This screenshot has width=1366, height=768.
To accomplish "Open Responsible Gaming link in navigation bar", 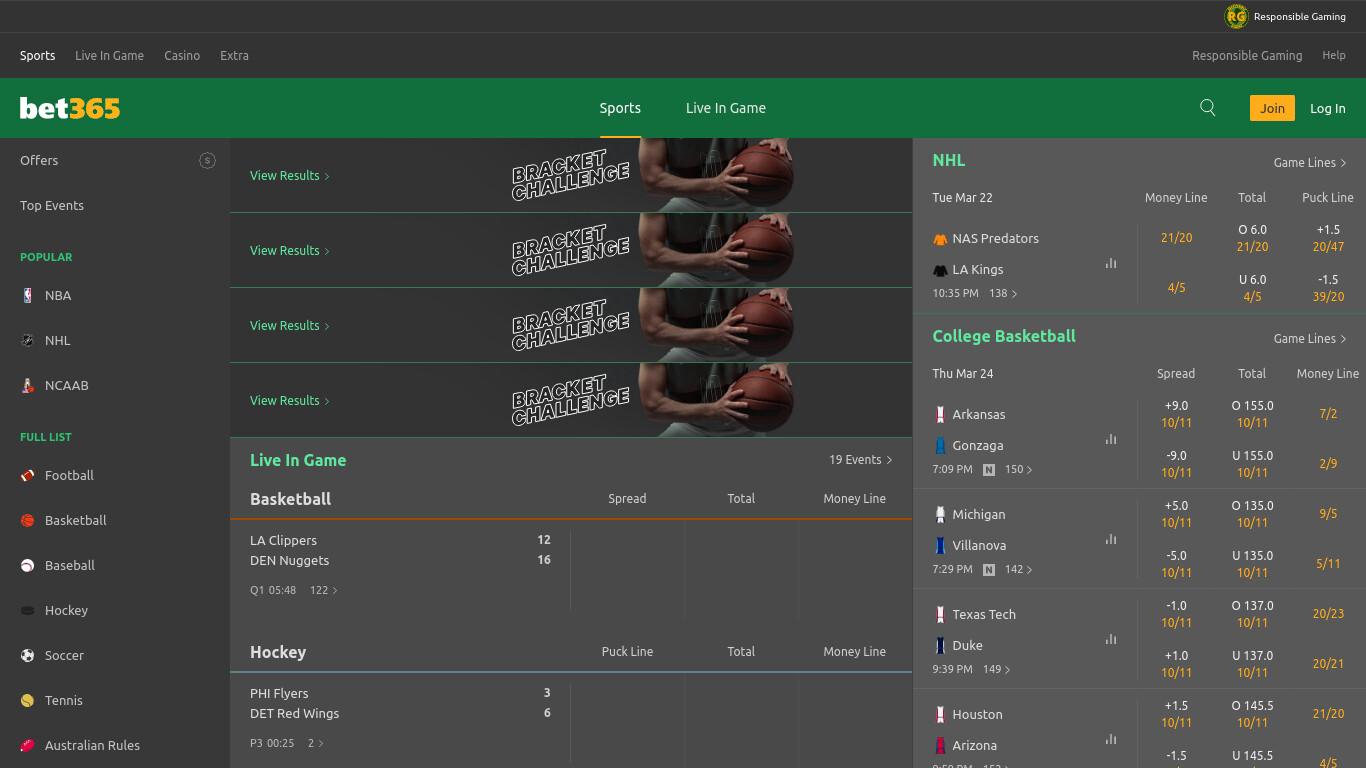I will coord(1247,56).
